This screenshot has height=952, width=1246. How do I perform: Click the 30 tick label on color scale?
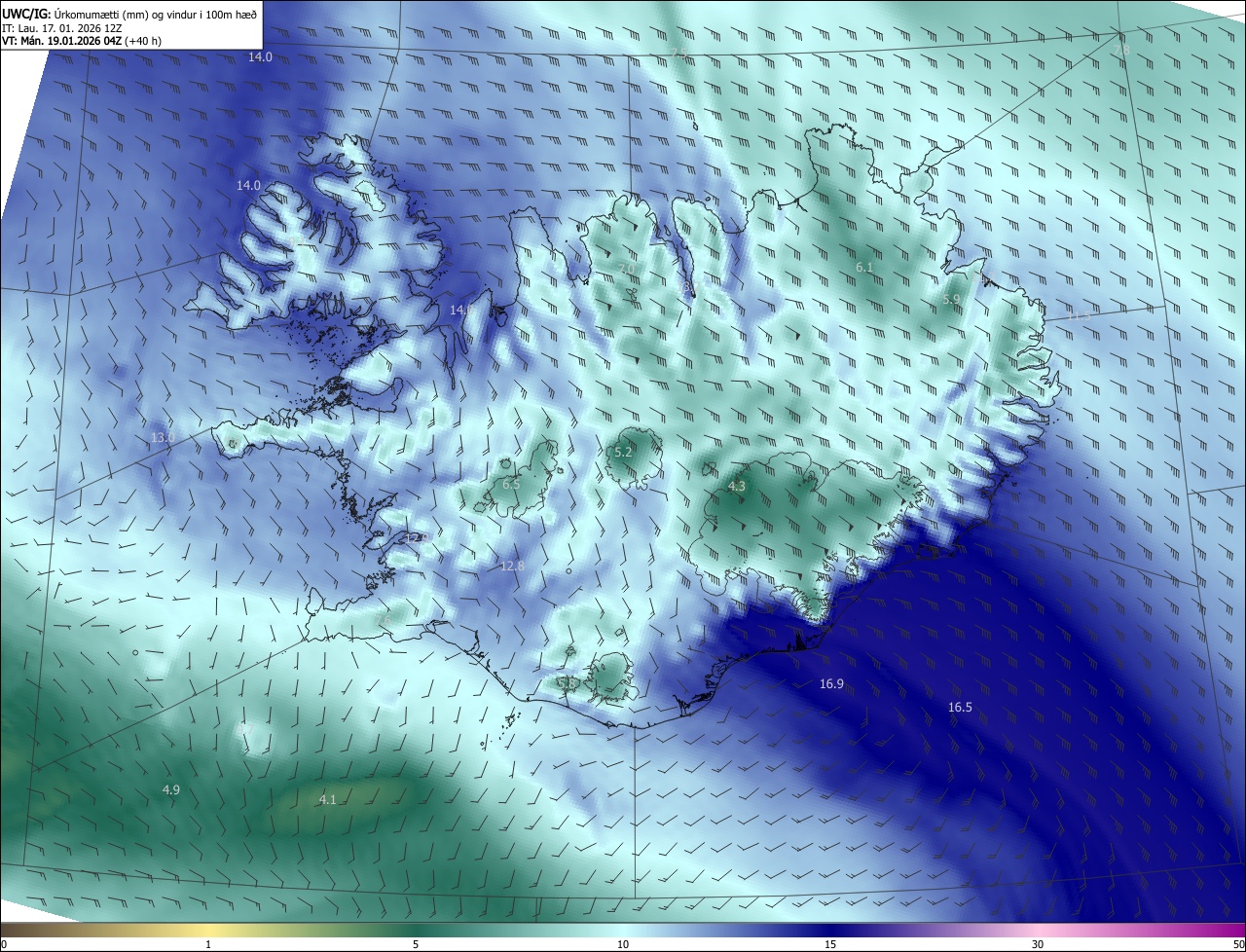1038,945
